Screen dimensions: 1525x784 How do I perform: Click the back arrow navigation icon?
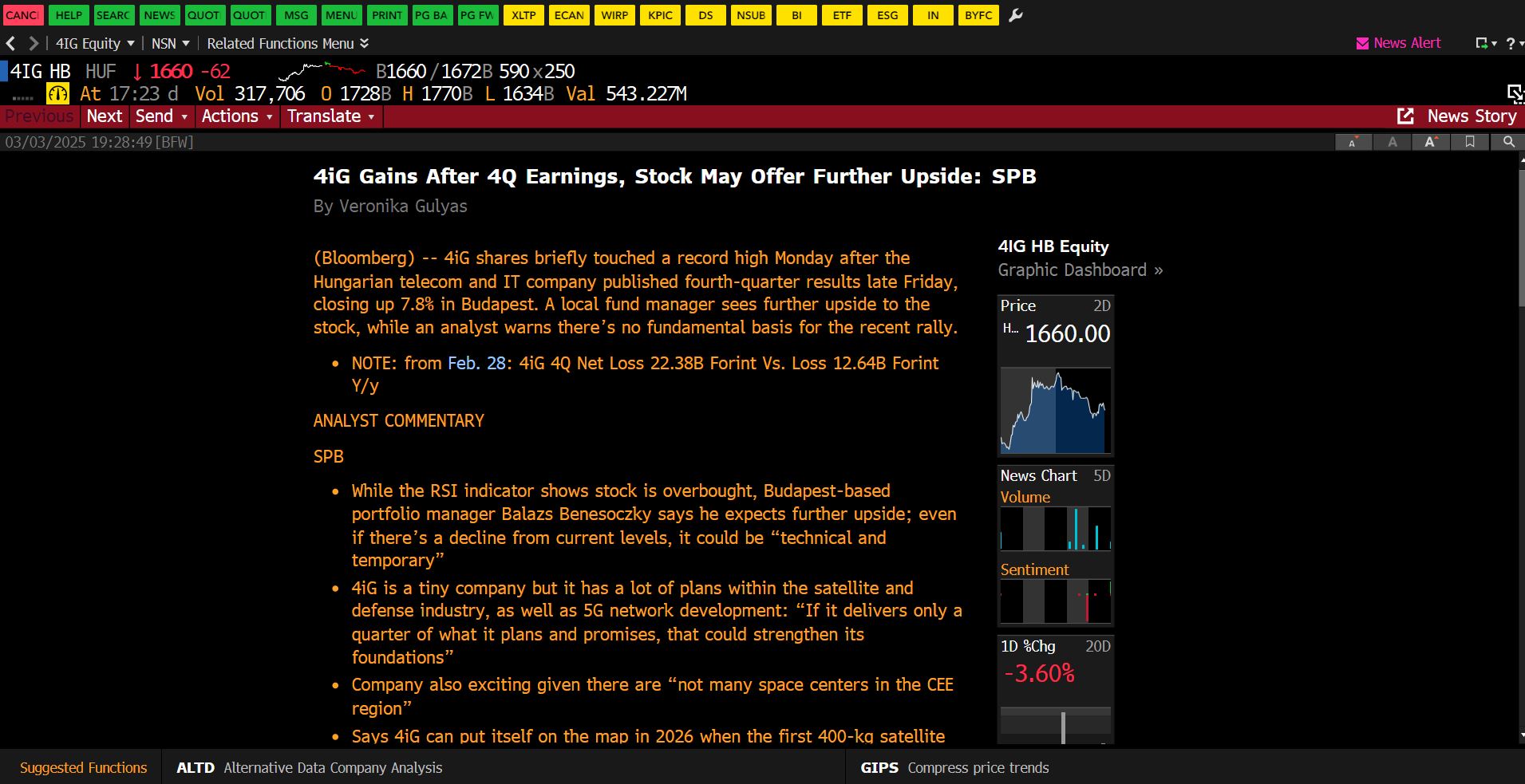pyautogui.click(x=11, y=43)
